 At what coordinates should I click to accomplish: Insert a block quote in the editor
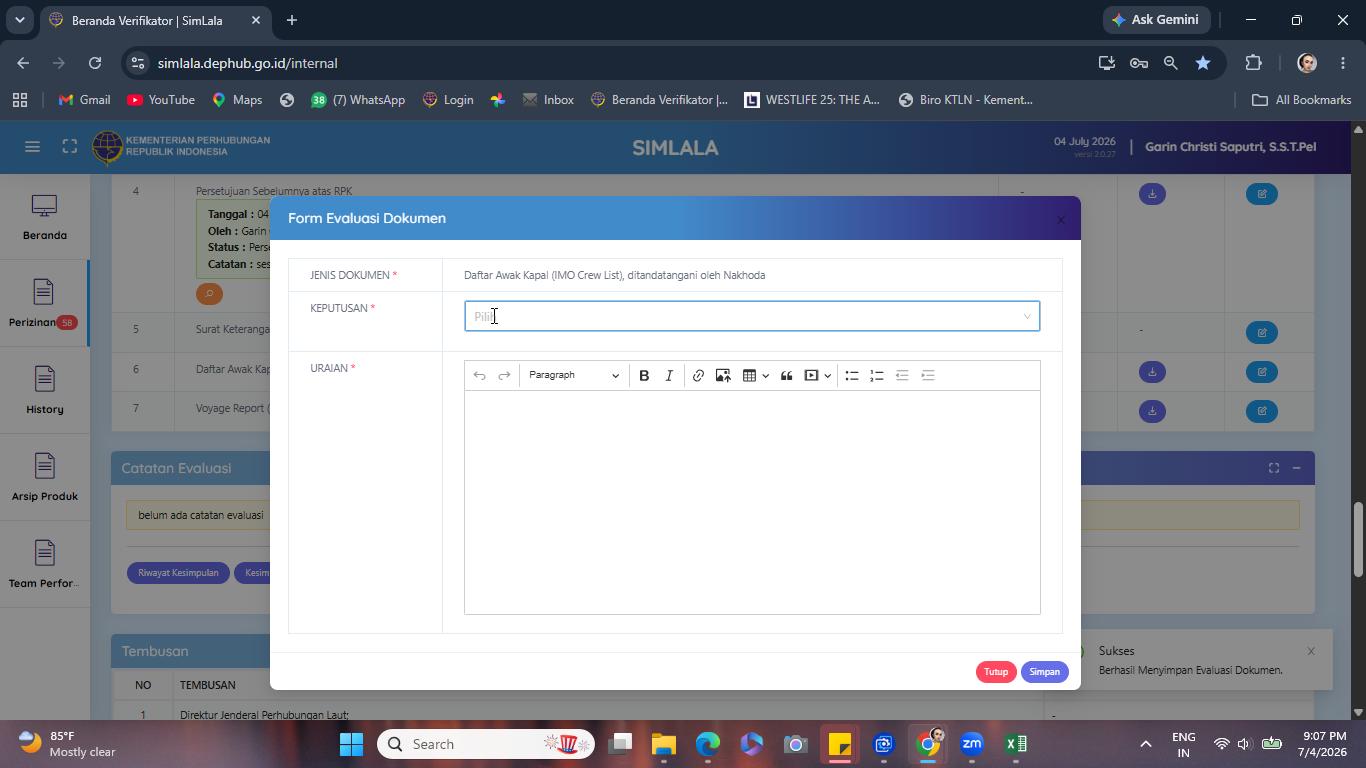pyautogui.click(x=787, y=376)
